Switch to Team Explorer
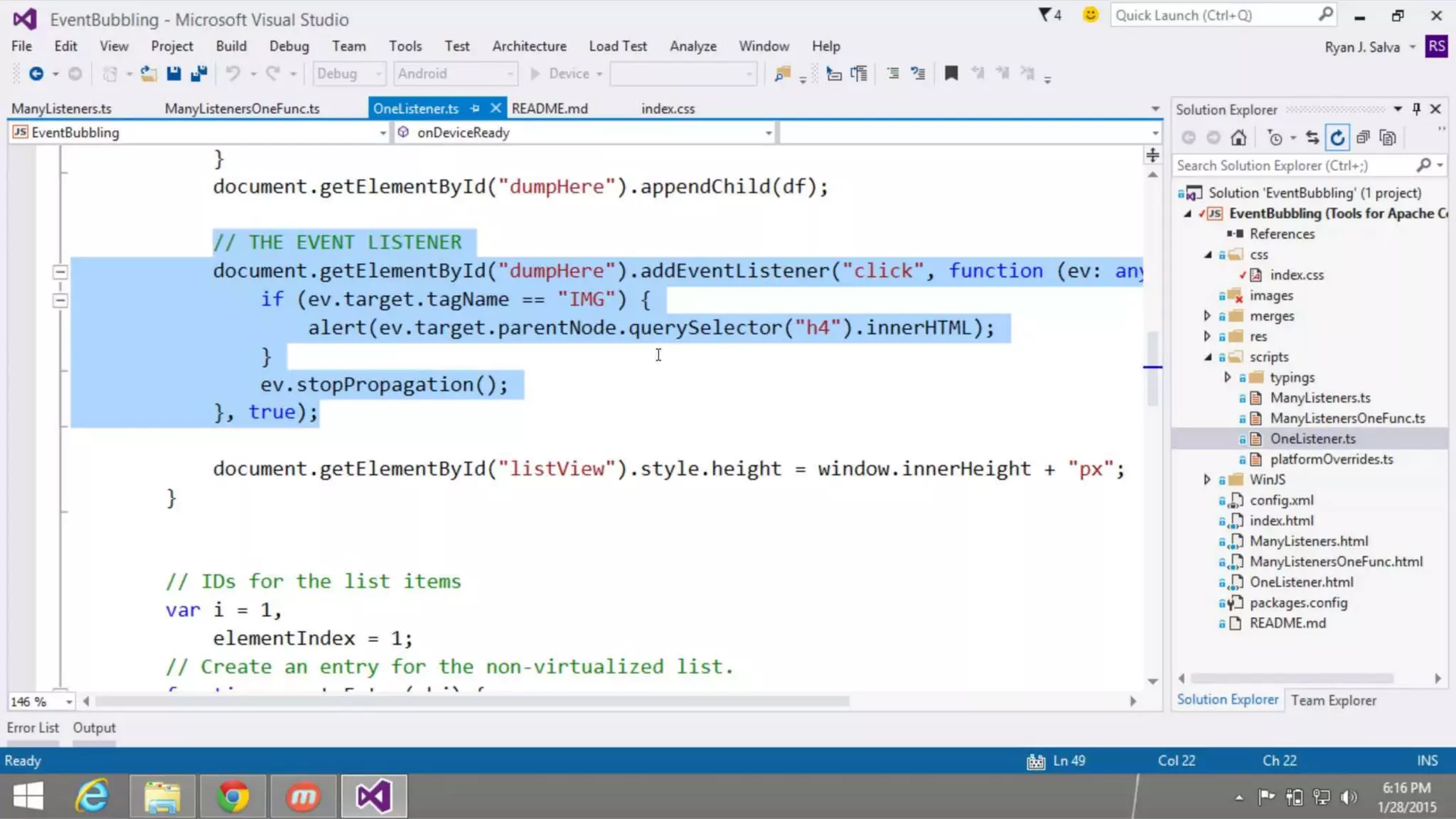The width and height of the screenshot is (1456, 819). click(1333, 700)
